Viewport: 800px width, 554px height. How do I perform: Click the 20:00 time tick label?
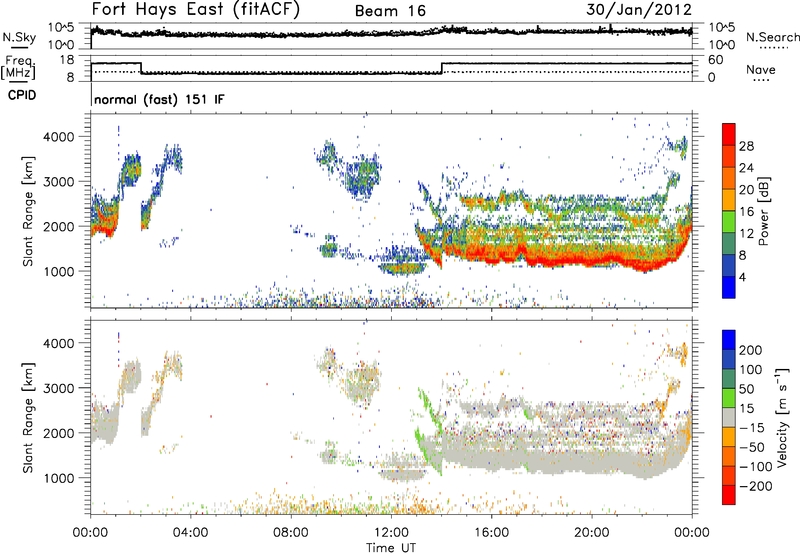point(591,533)
